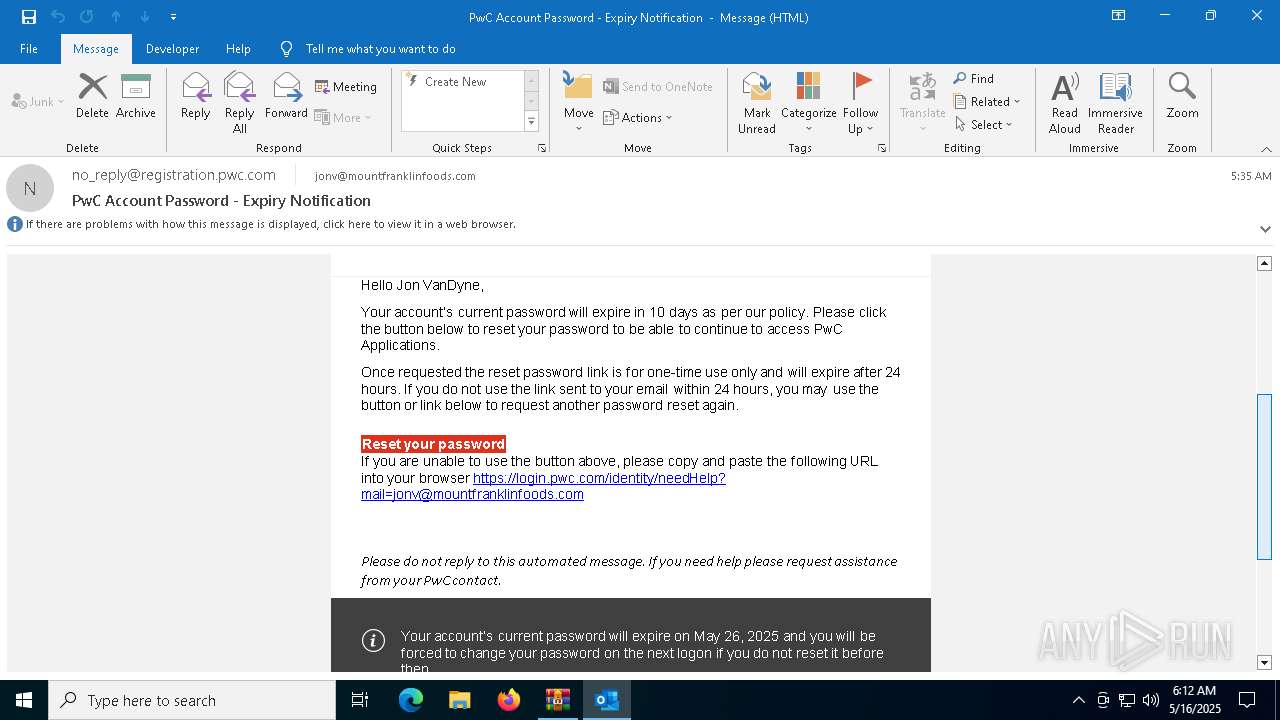
Task: Click the vertical scrollbar thumb
Action: pyautogui.click(x=1264, y=477)
